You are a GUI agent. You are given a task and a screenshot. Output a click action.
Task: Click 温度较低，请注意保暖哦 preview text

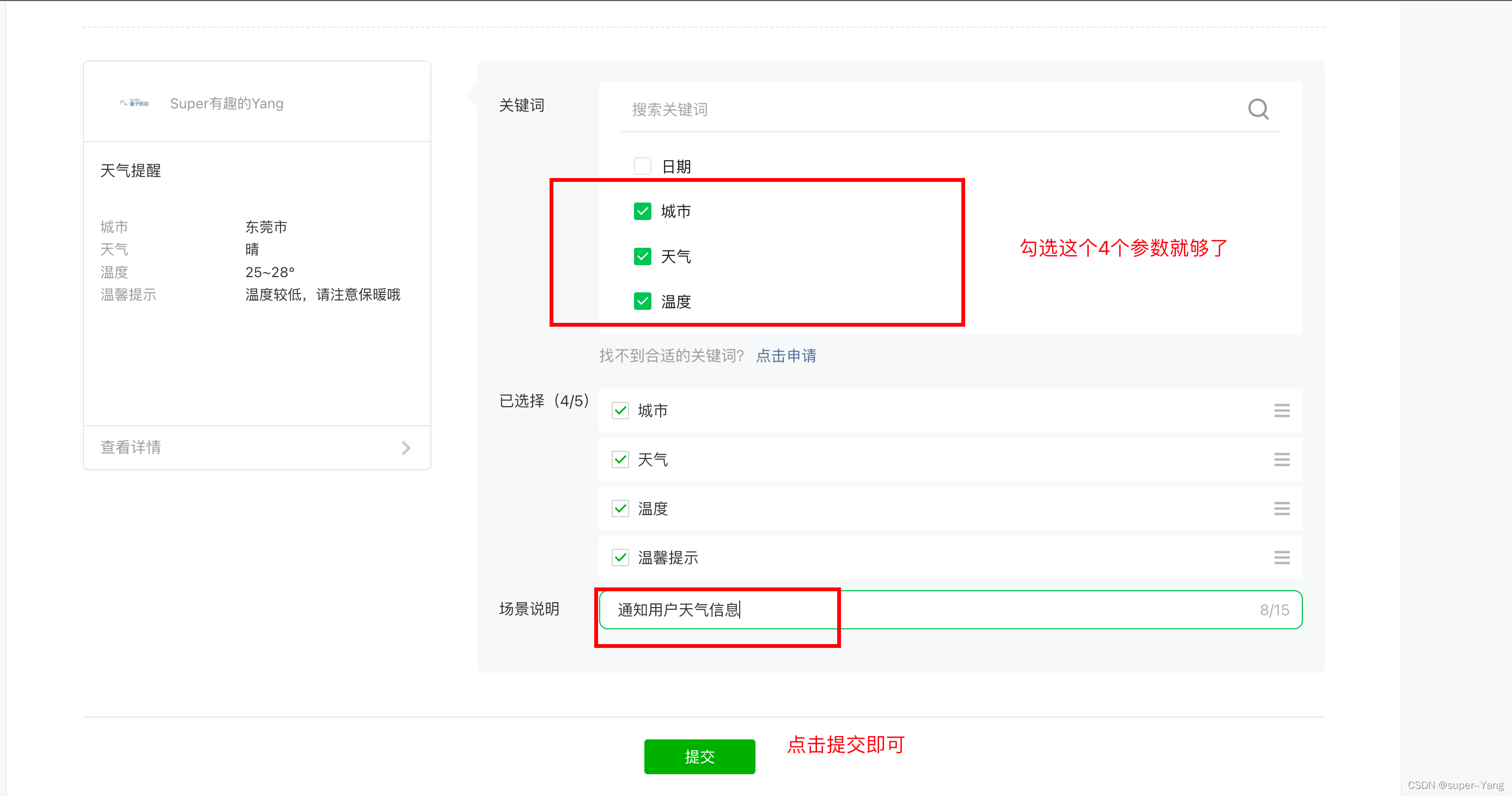pos(323,295)
